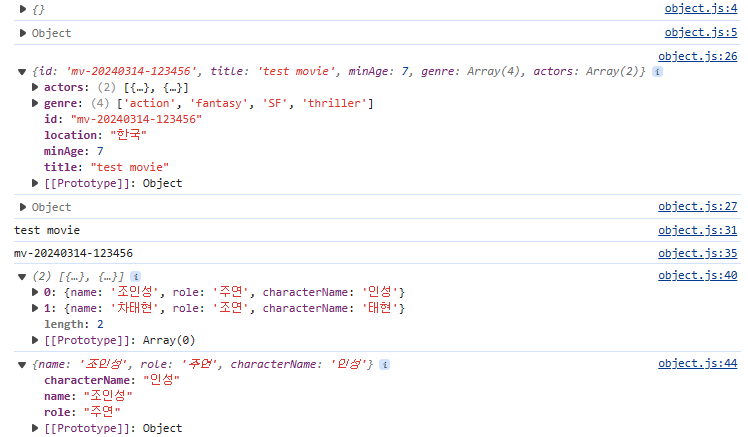Open source link object.js:27

[697, 206]
